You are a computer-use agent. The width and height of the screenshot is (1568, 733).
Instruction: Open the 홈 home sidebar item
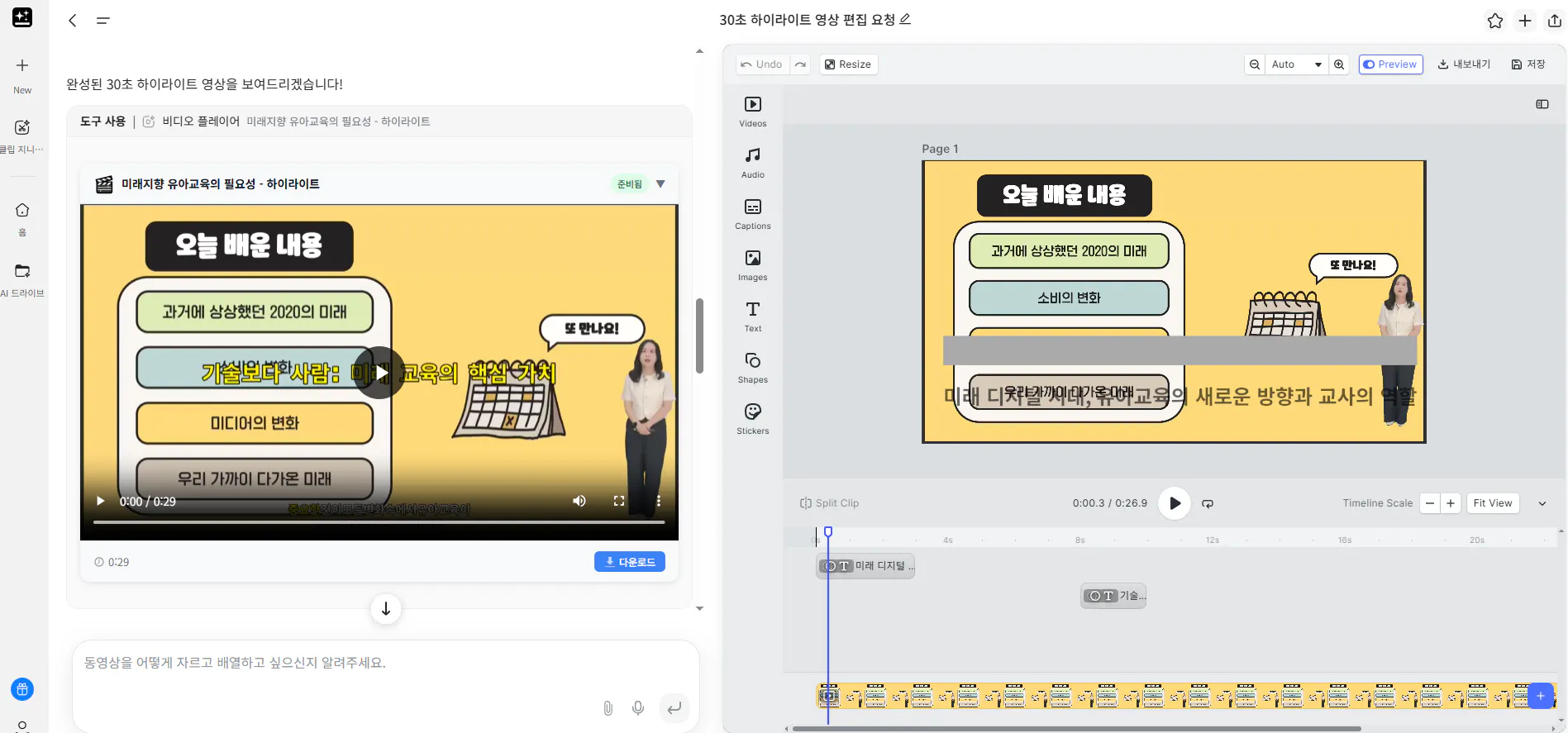pos(22,220)
